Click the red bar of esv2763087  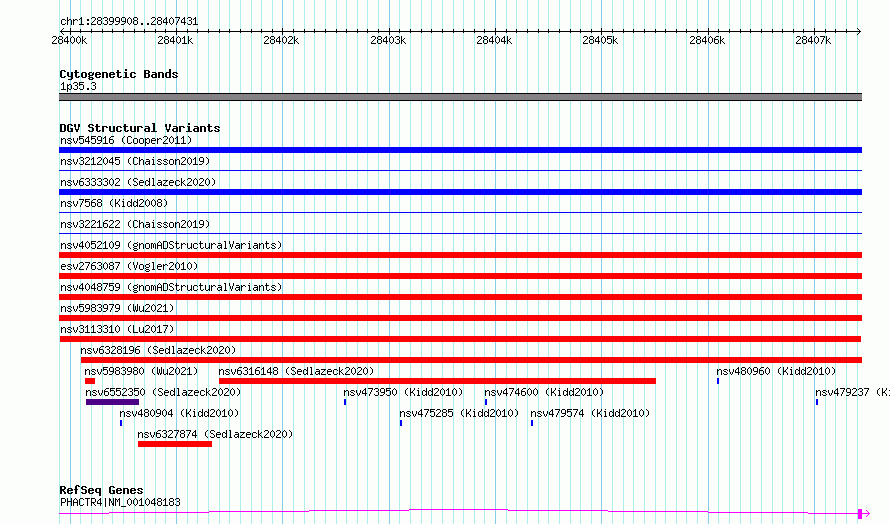point(460,276)
